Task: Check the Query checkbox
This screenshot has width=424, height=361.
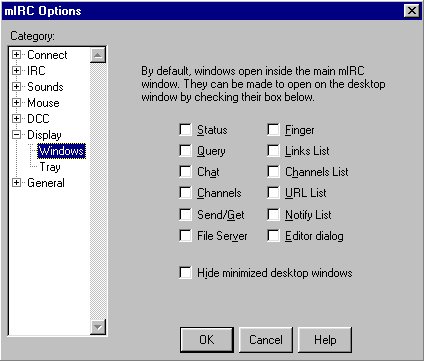Action: tap(185, 151)
